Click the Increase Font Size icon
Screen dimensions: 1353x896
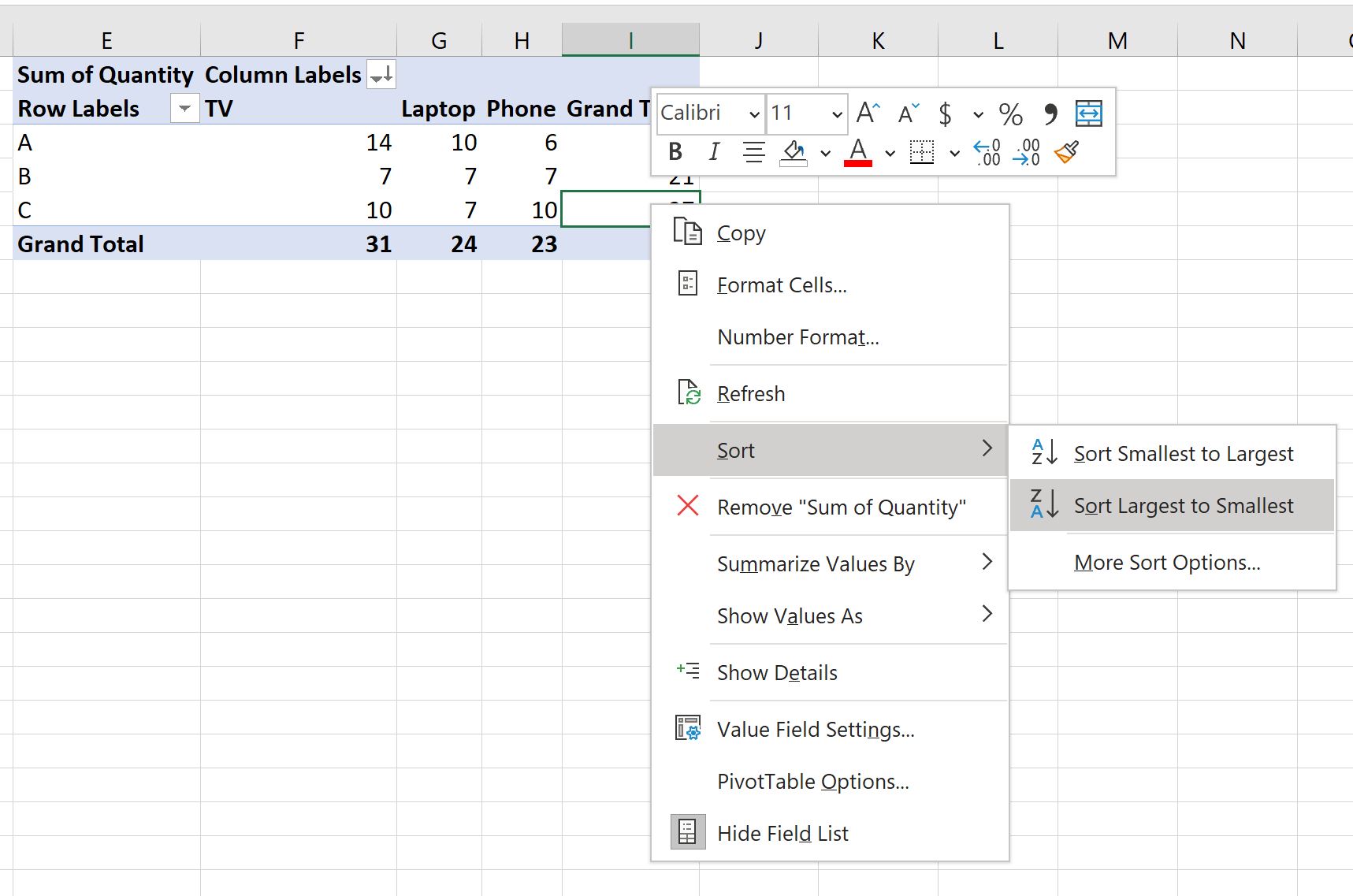868,113
